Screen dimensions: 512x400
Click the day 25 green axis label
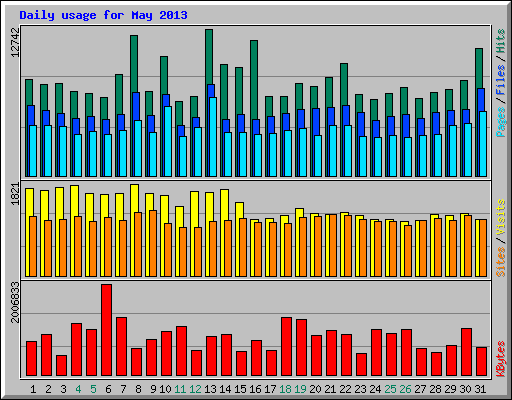390,389
